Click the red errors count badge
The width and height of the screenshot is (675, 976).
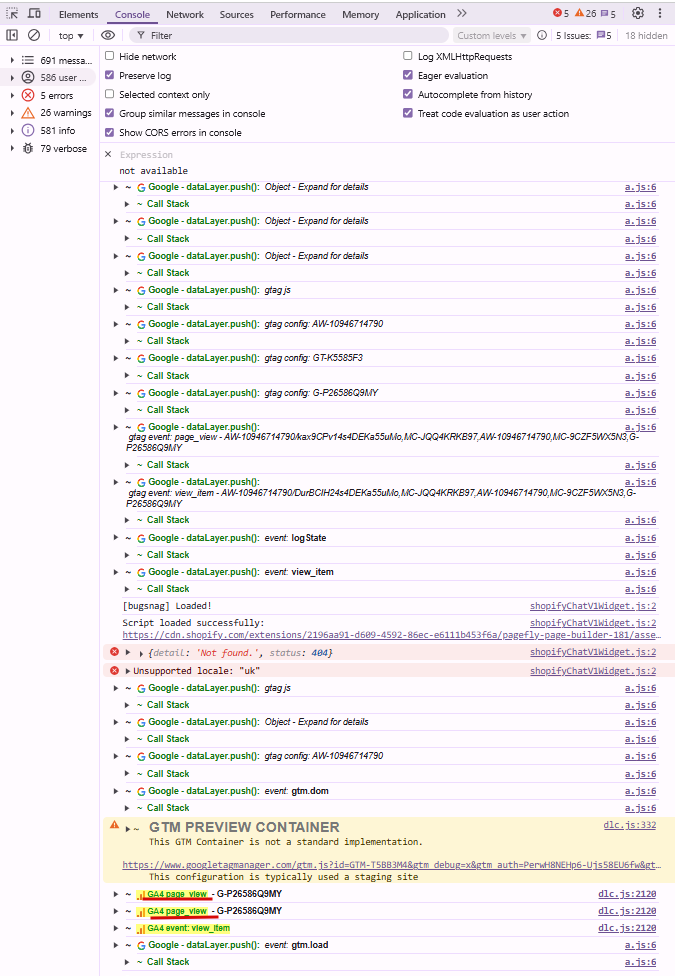click(561, 14)
